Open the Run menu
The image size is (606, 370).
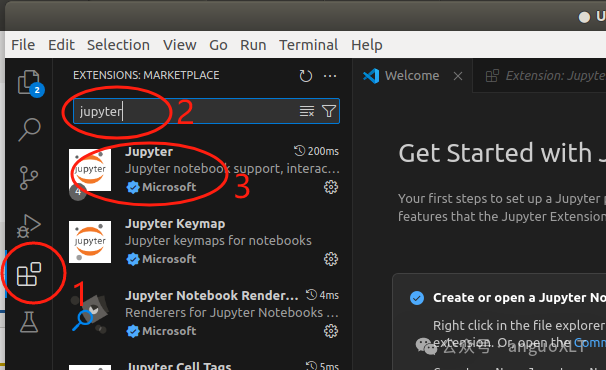[253, 45]
